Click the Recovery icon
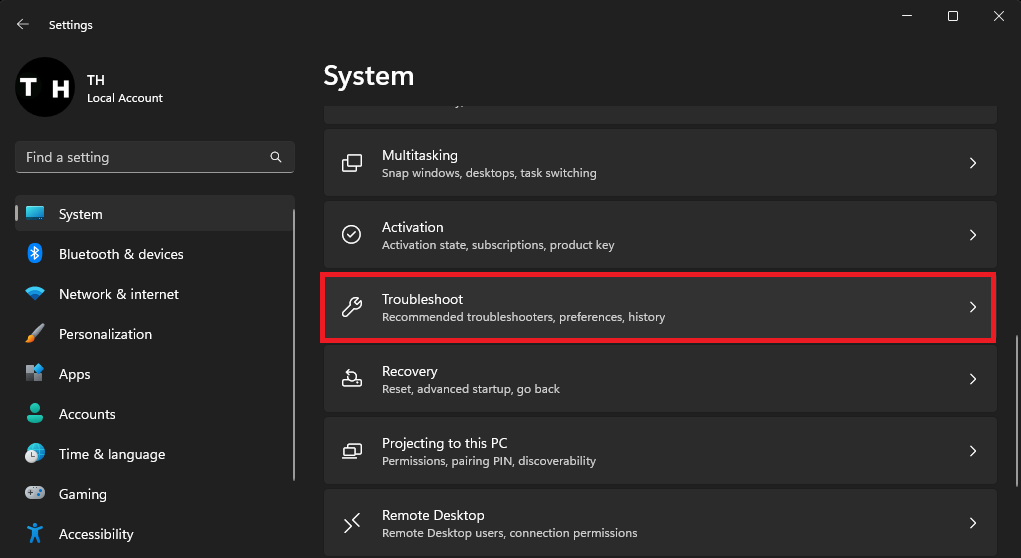Viewport: 1021px width, 558px height. click(x=352, y=379)
